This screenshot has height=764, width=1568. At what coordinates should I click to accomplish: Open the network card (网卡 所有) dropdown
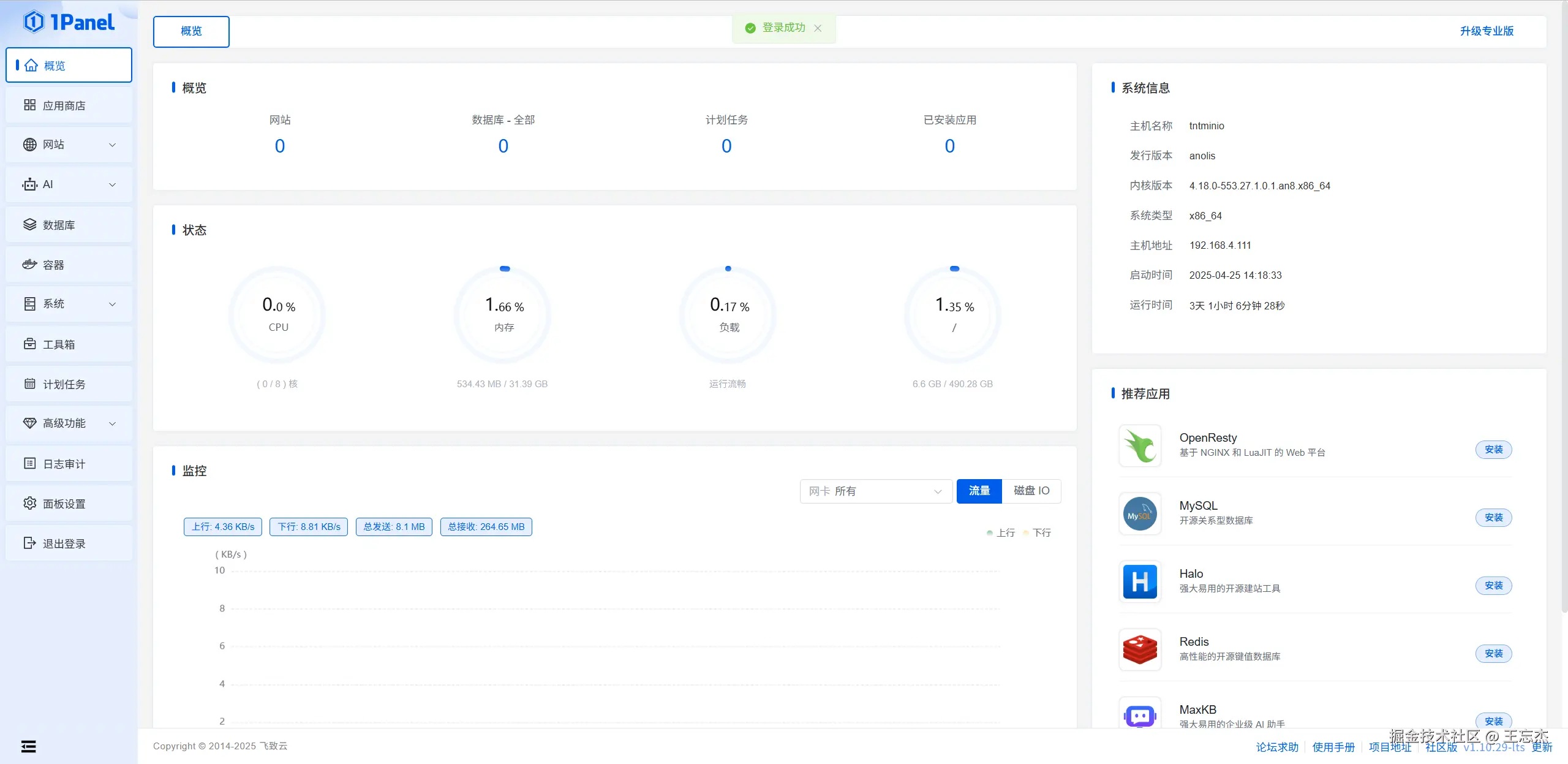[875, 491]
